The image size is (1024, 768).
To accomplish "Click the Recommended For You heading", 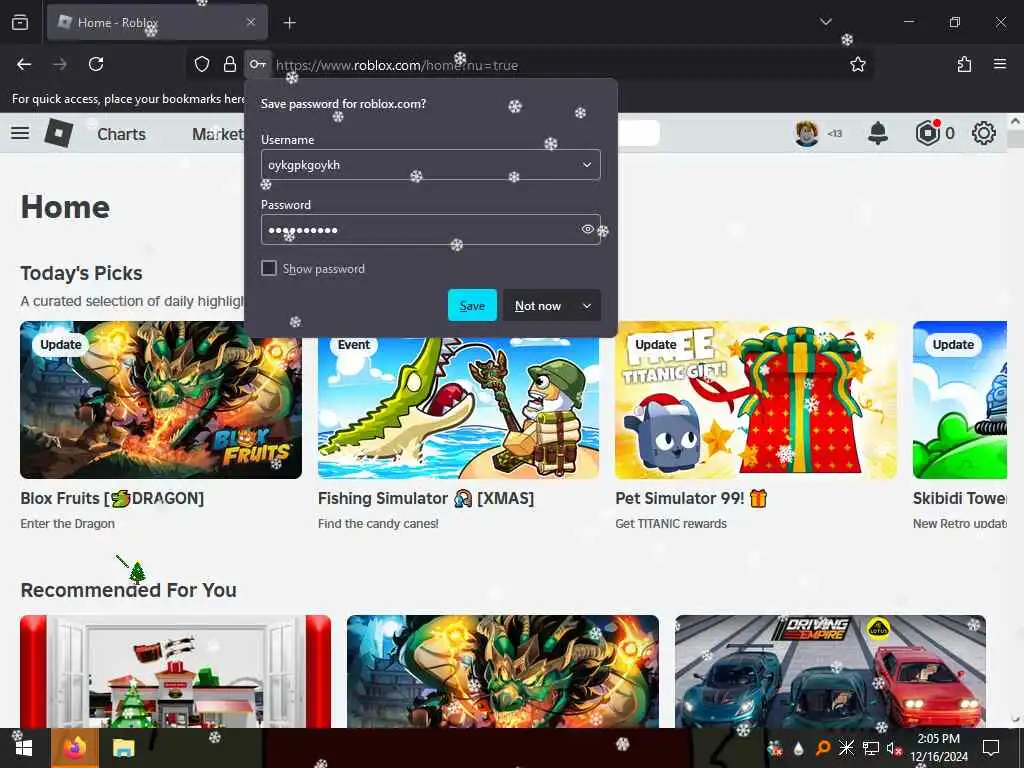I will tap(129, 590).
